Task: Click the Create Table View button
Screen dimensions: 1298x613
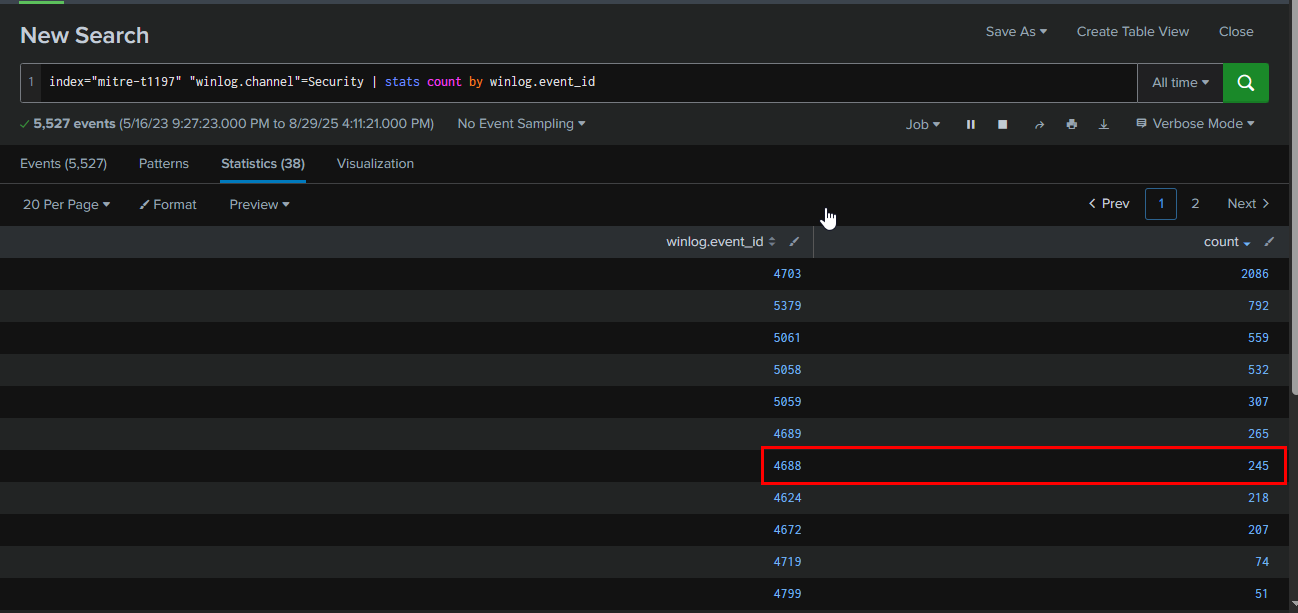Action: pos(1132,32)
